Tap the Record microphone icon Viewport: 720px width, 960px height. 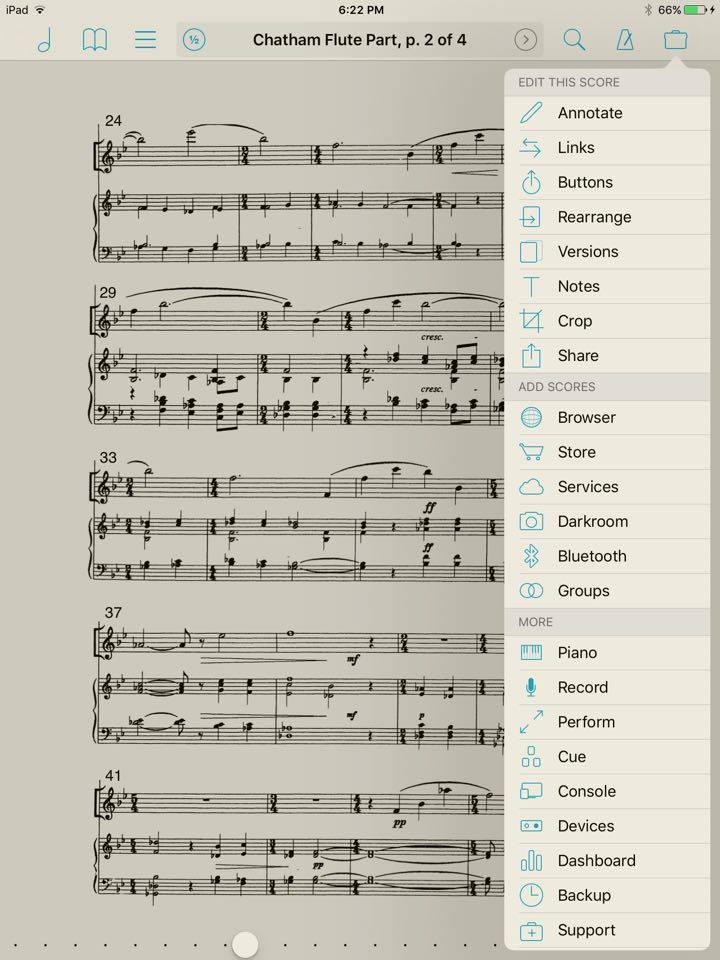pos(530,686)
